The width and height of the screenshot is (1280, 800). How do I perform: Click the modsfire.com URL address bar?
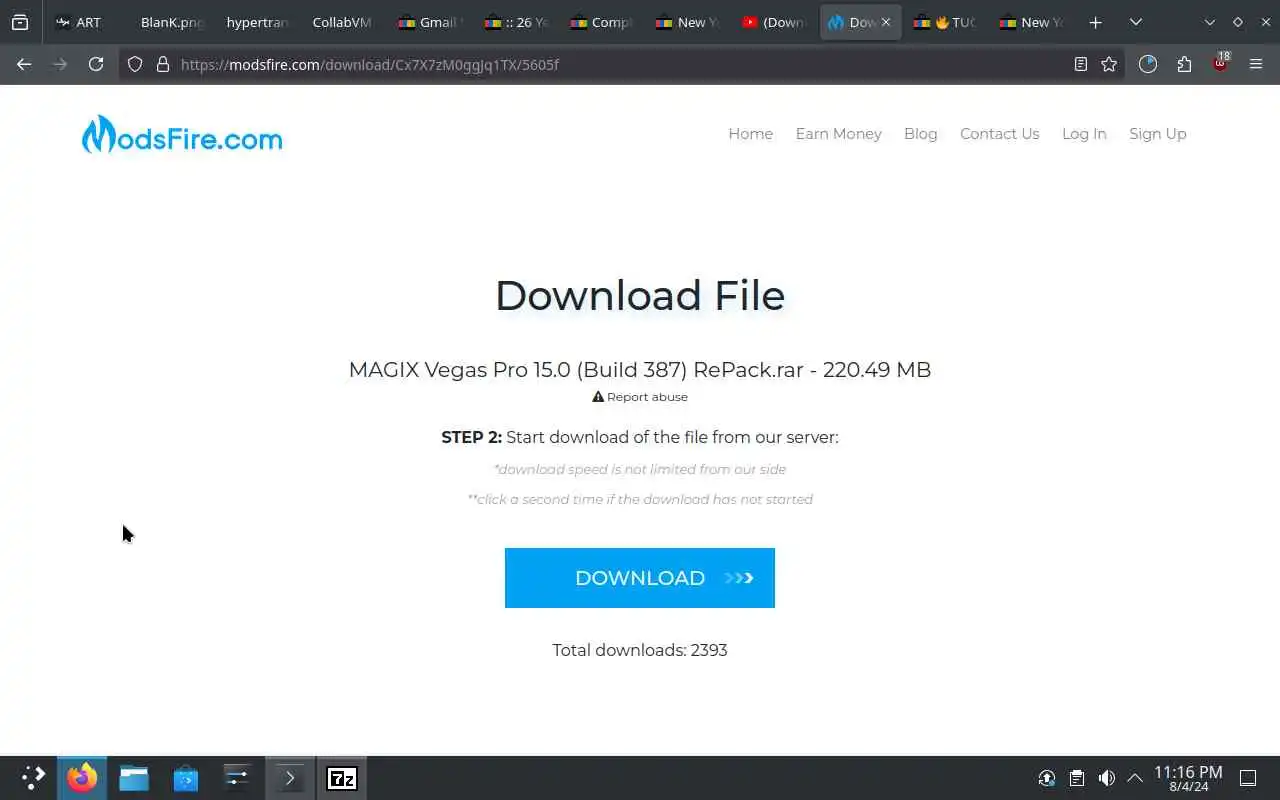click(x=620, y=64)
